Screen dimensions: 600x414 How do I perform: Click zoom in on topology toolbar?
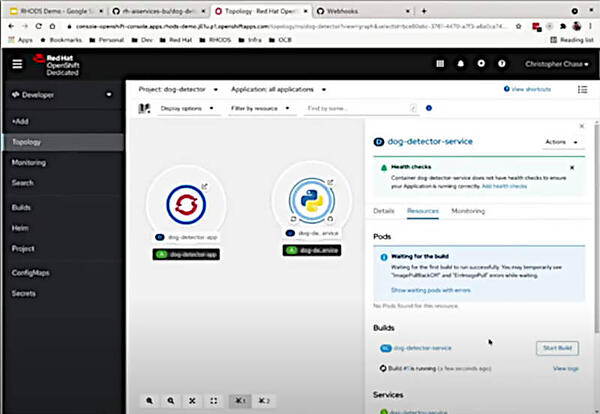pyautogui.click(x=149, y=398)
